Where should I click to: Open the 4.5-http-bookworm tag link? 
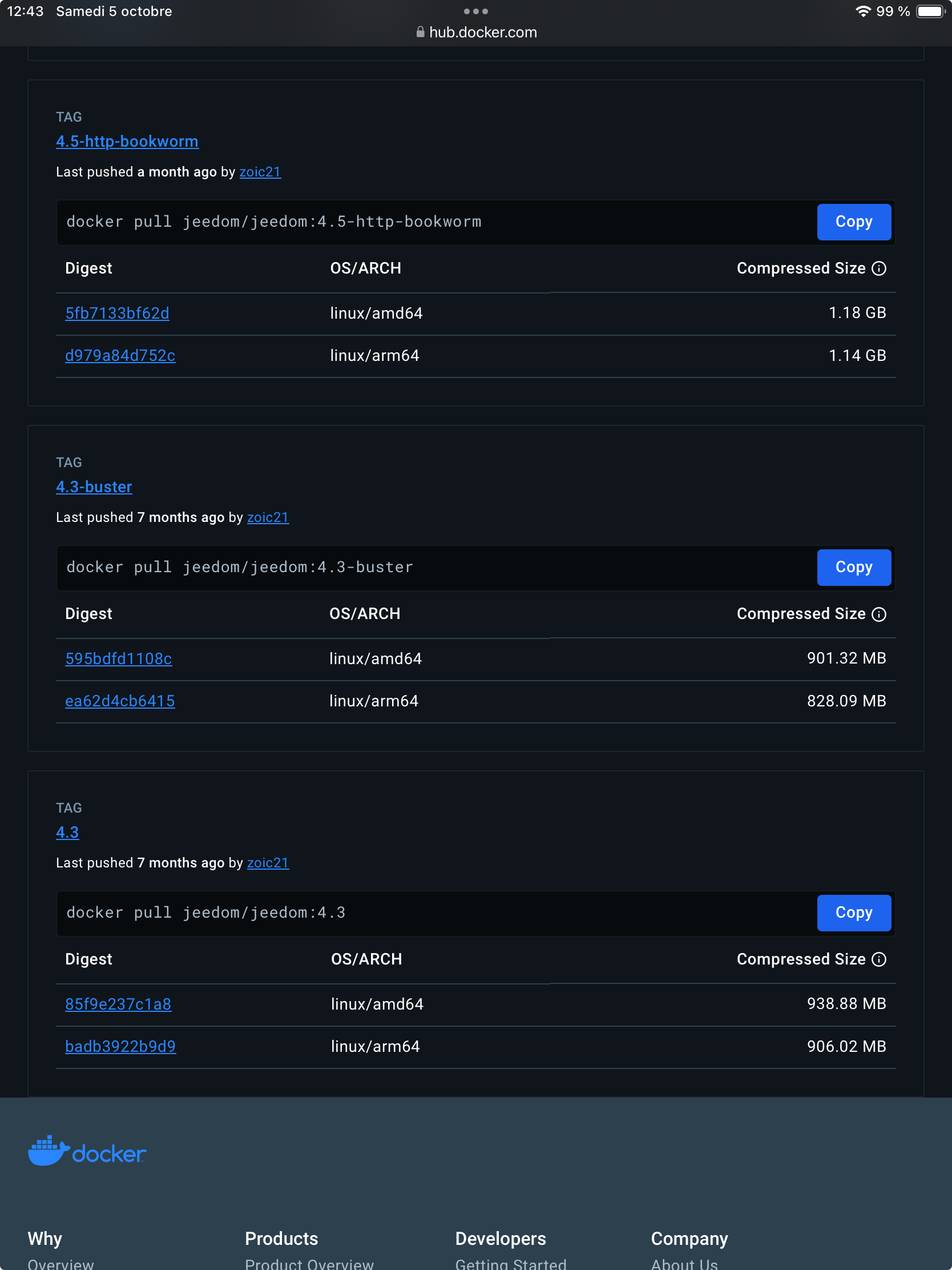(x=127, y=141)
